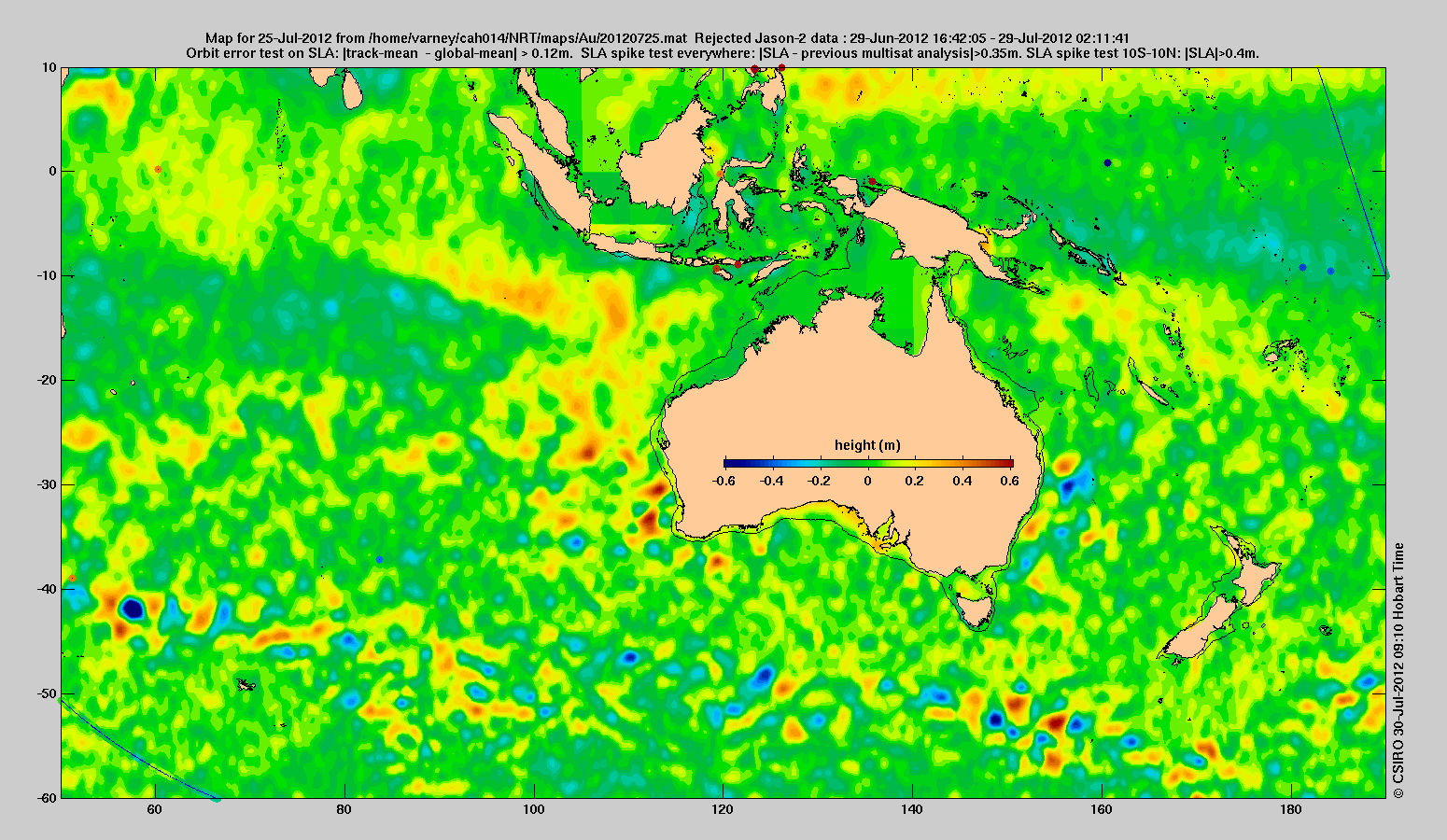
Task: Click longitude axis label '100'
Action: (x=534, y=809)
